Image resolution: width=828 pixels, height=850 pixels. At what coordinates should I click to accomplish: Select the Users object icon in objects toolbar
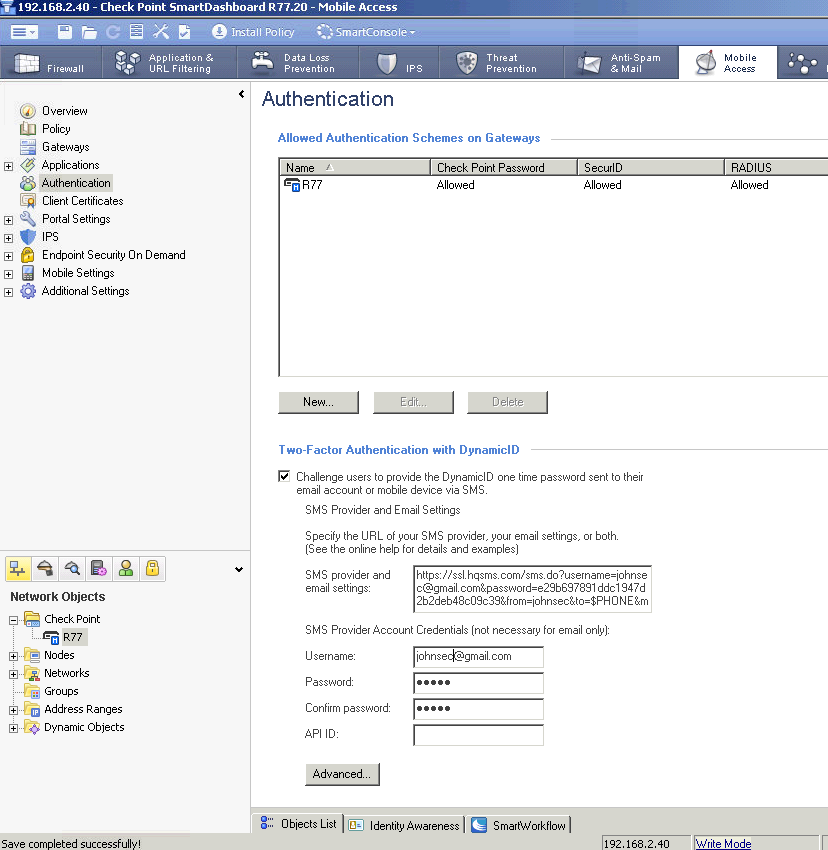click(x=126, y=569)
